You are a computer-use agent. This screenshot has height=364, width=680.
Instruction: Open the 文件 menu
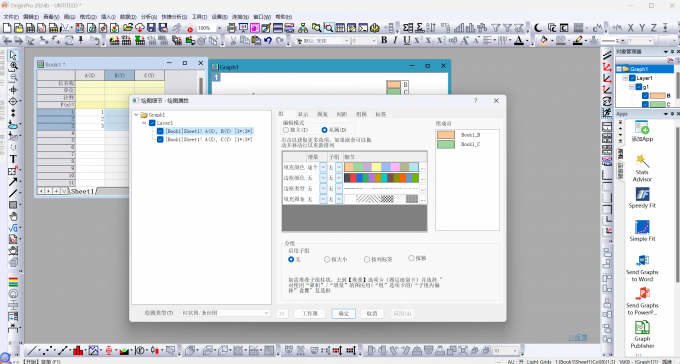coord(11,16)
